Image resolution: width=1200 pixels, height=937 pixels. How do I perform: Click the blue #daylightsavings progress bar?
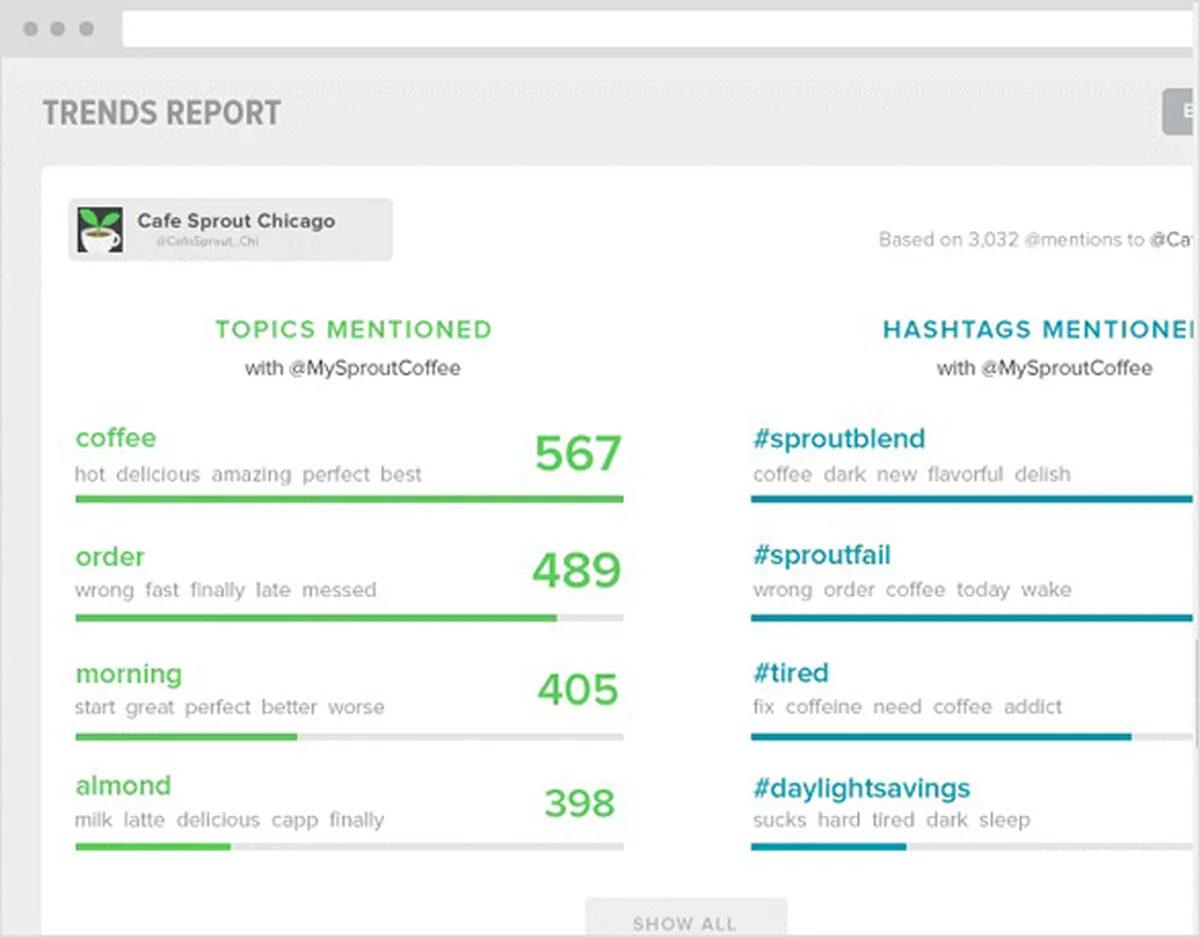[828, 847]
